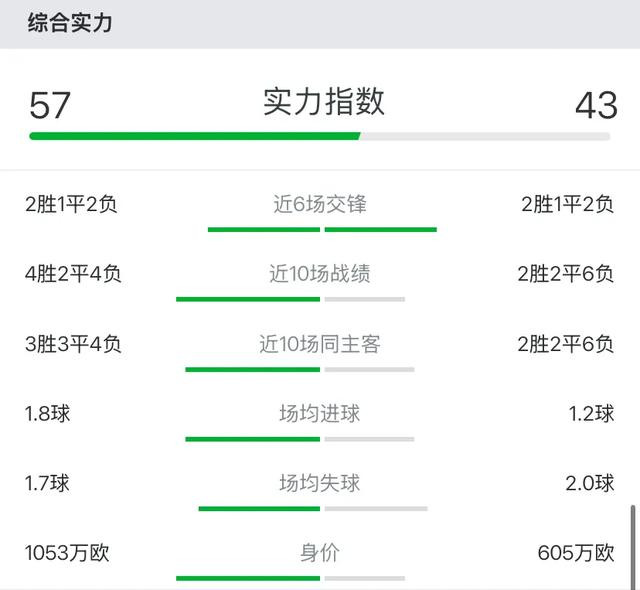The height and width of the screenshot is (590, 640).
Task: Click the vertical scrollbar on right edge
Action: pyautogui.click(x=633, y=546)
